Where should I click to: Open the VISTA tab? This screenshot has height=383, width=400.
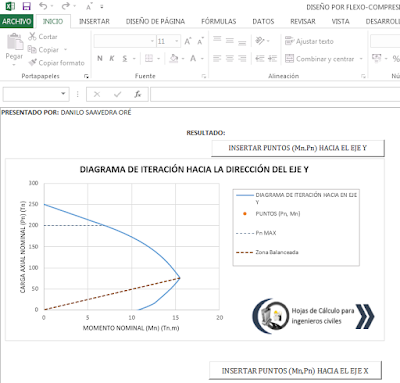tap(340, 22)
